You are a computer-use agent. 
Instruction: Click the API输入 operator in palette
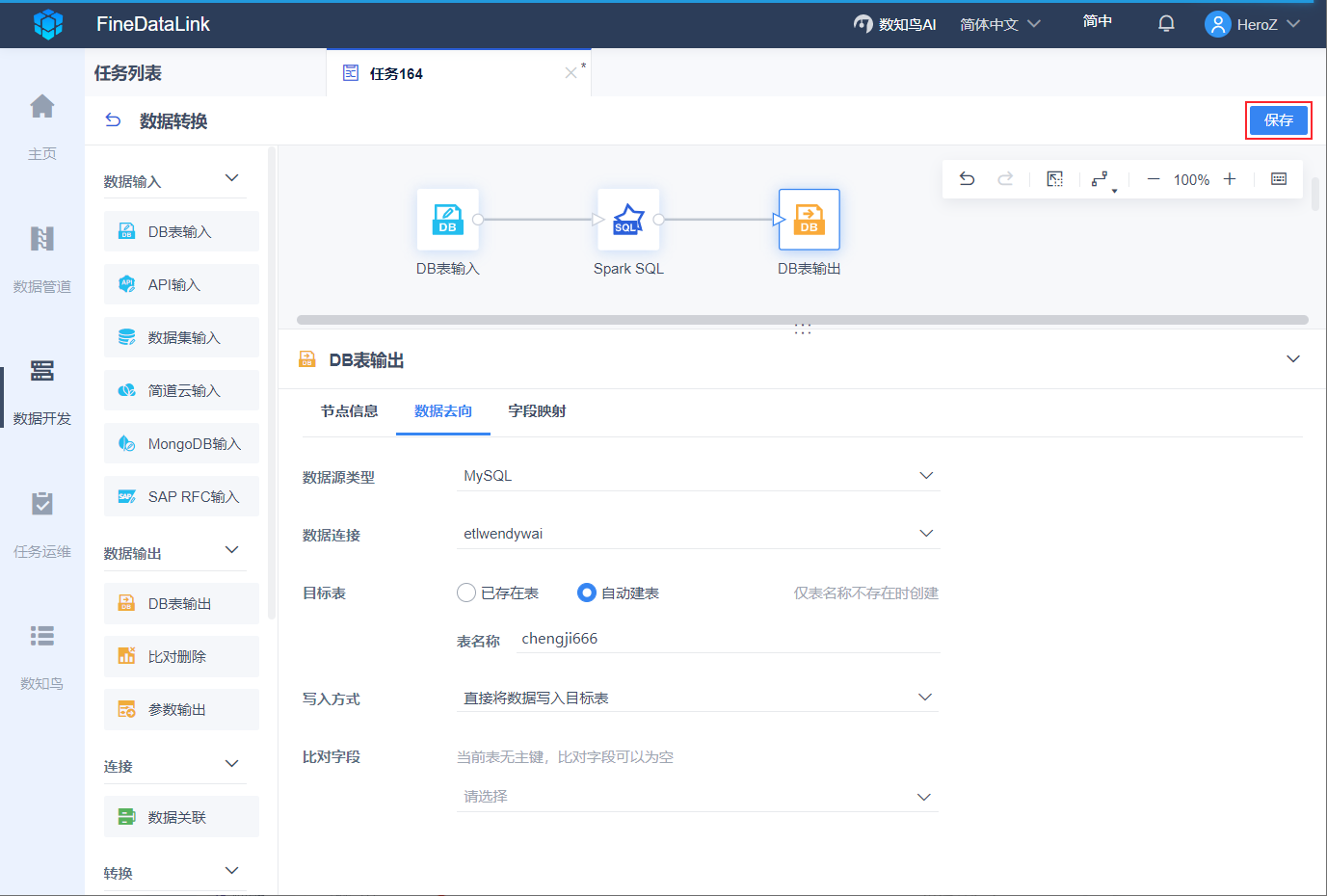(x=181, y=284)
